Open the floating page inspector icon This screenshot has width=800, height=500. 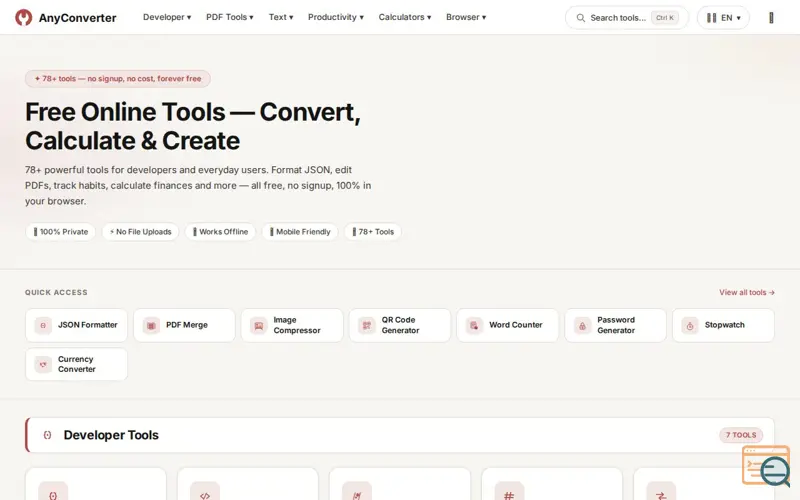(766, 466)
